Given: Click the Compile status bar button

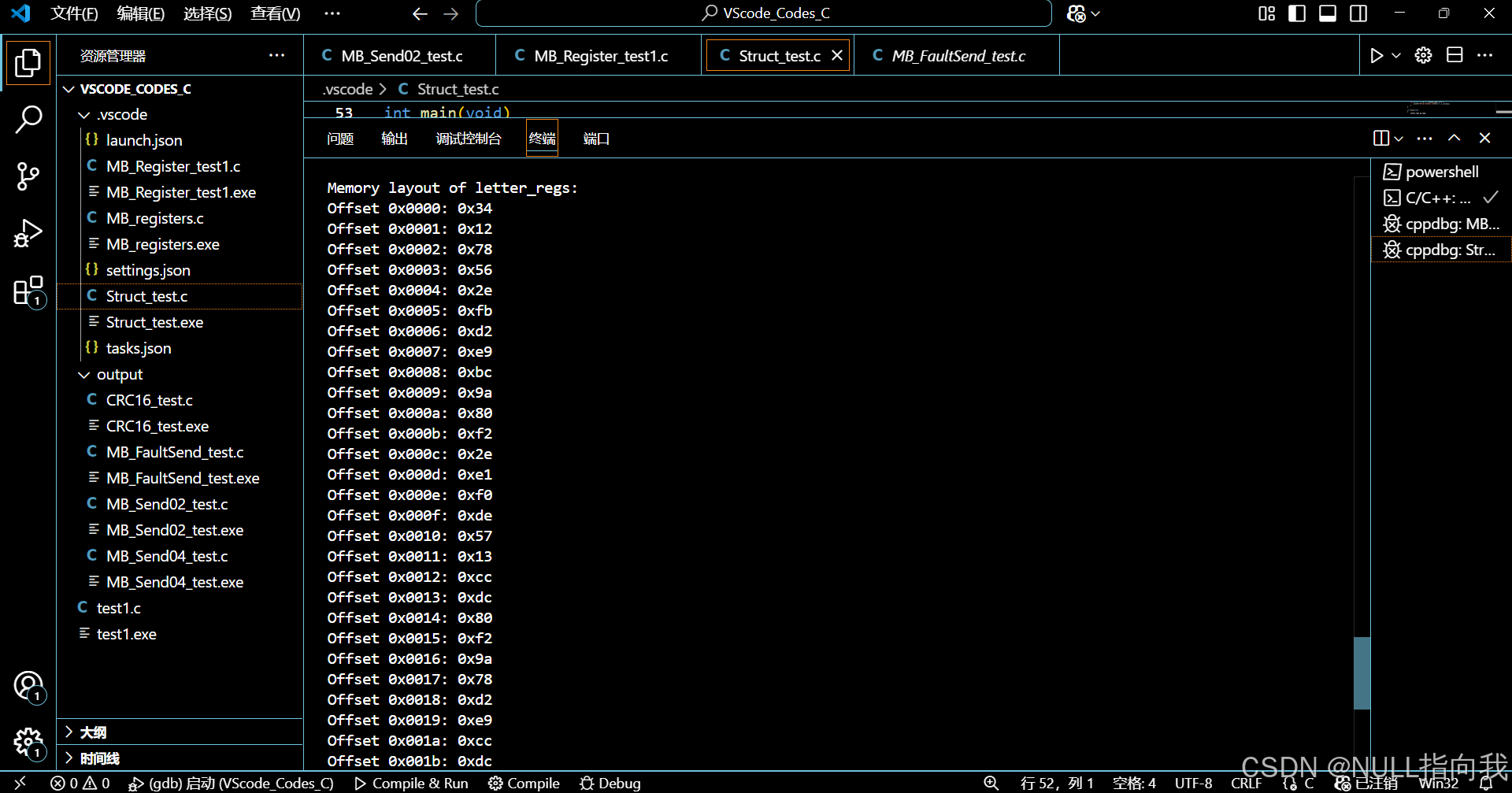Looking at the screenshot, I should click(x=524, y=783).
